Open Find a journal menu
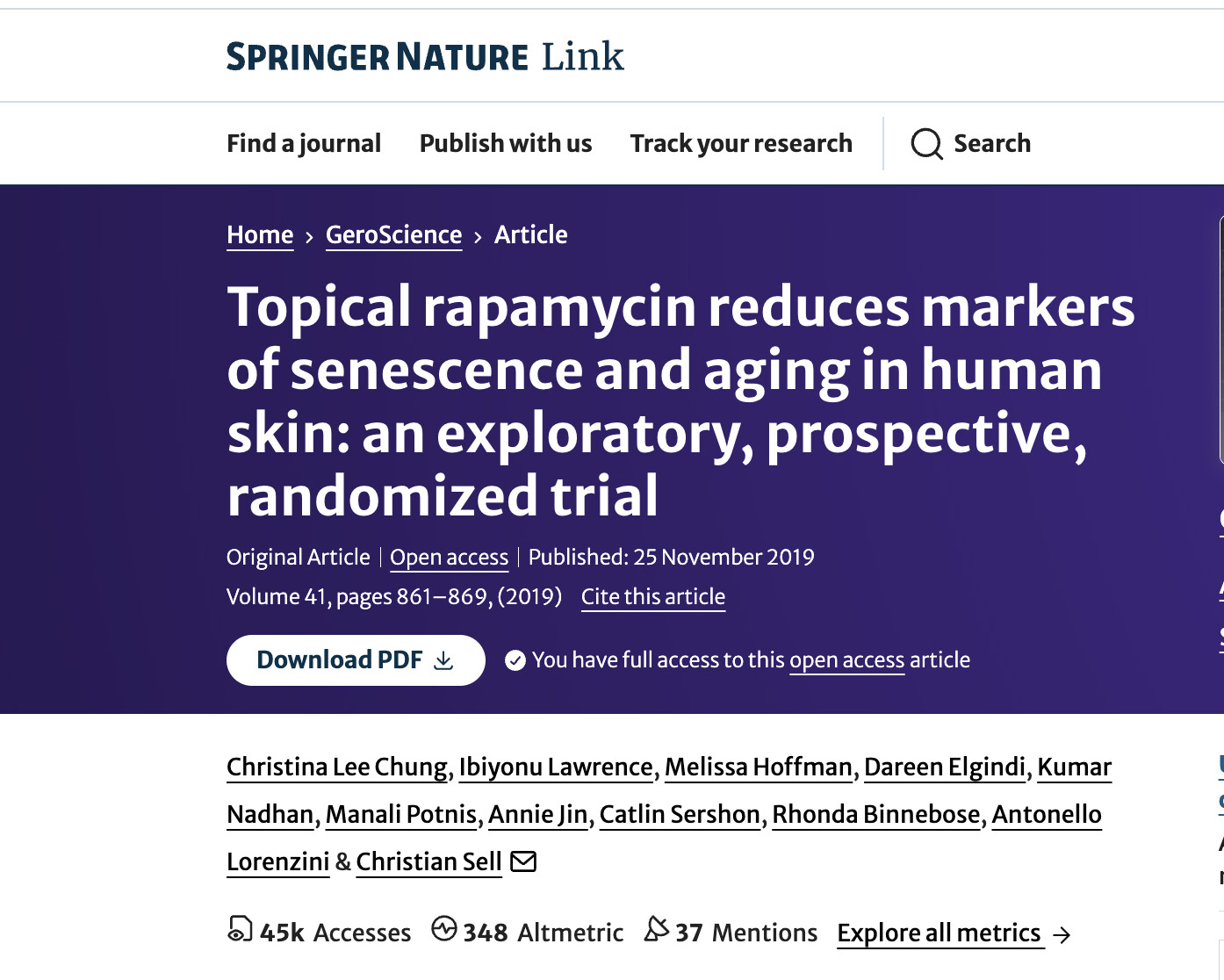This screenshot has height=980, width=1224. click(304, 143)
